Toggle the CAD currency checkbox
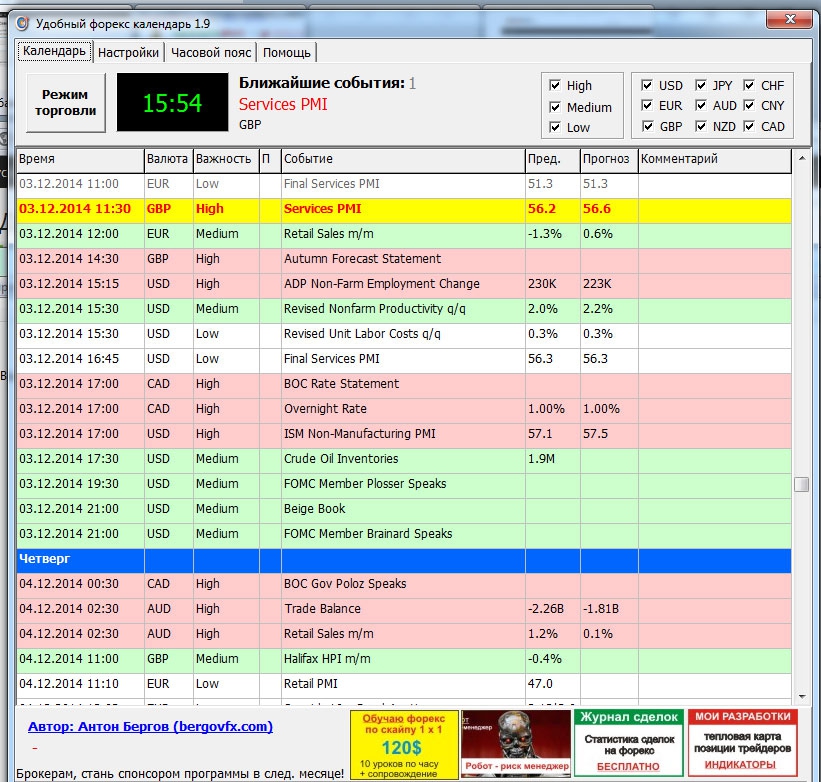 [750, 127]
